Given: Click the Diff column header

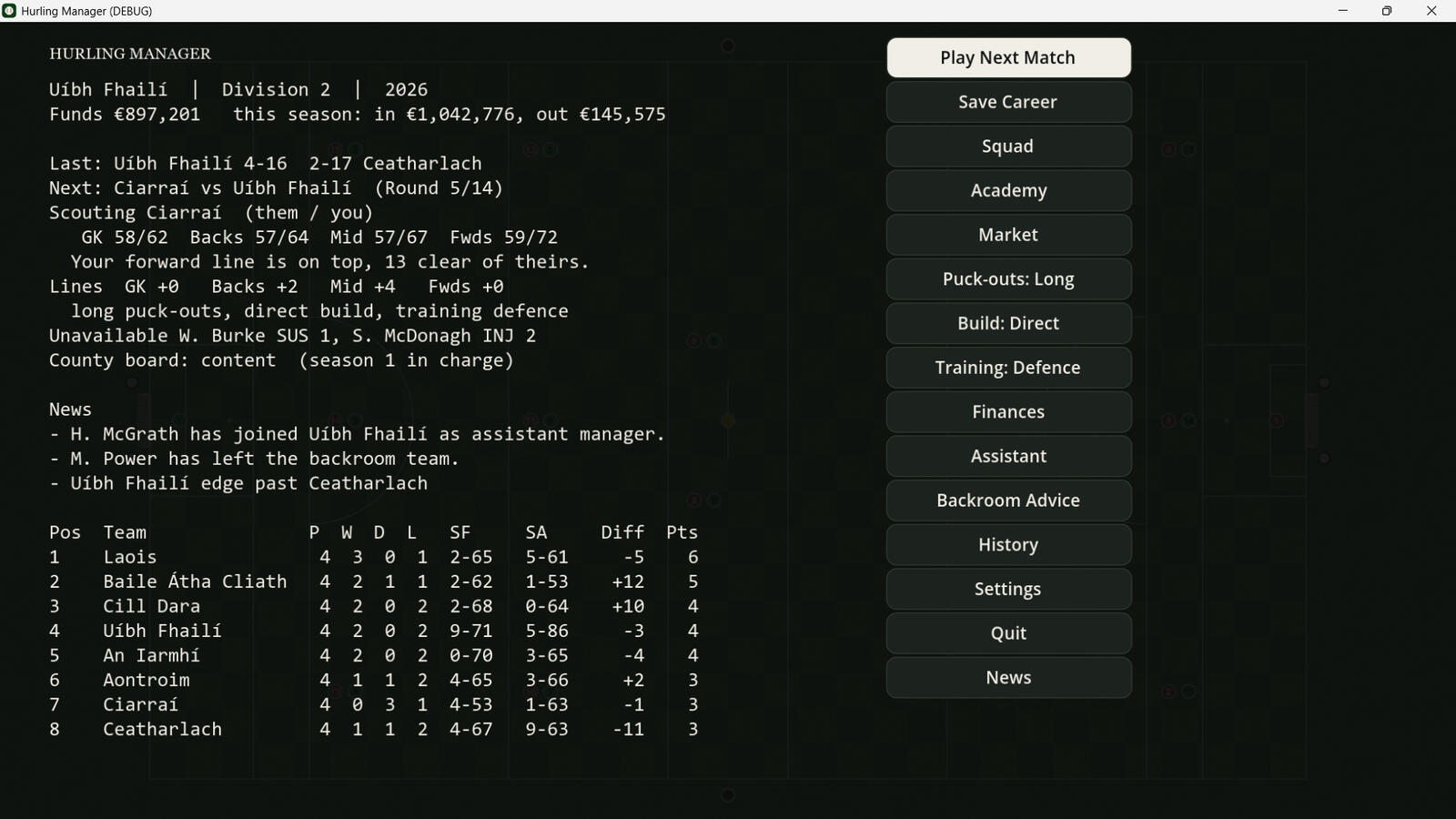Looking at the screenshot, I should (622, 532).
